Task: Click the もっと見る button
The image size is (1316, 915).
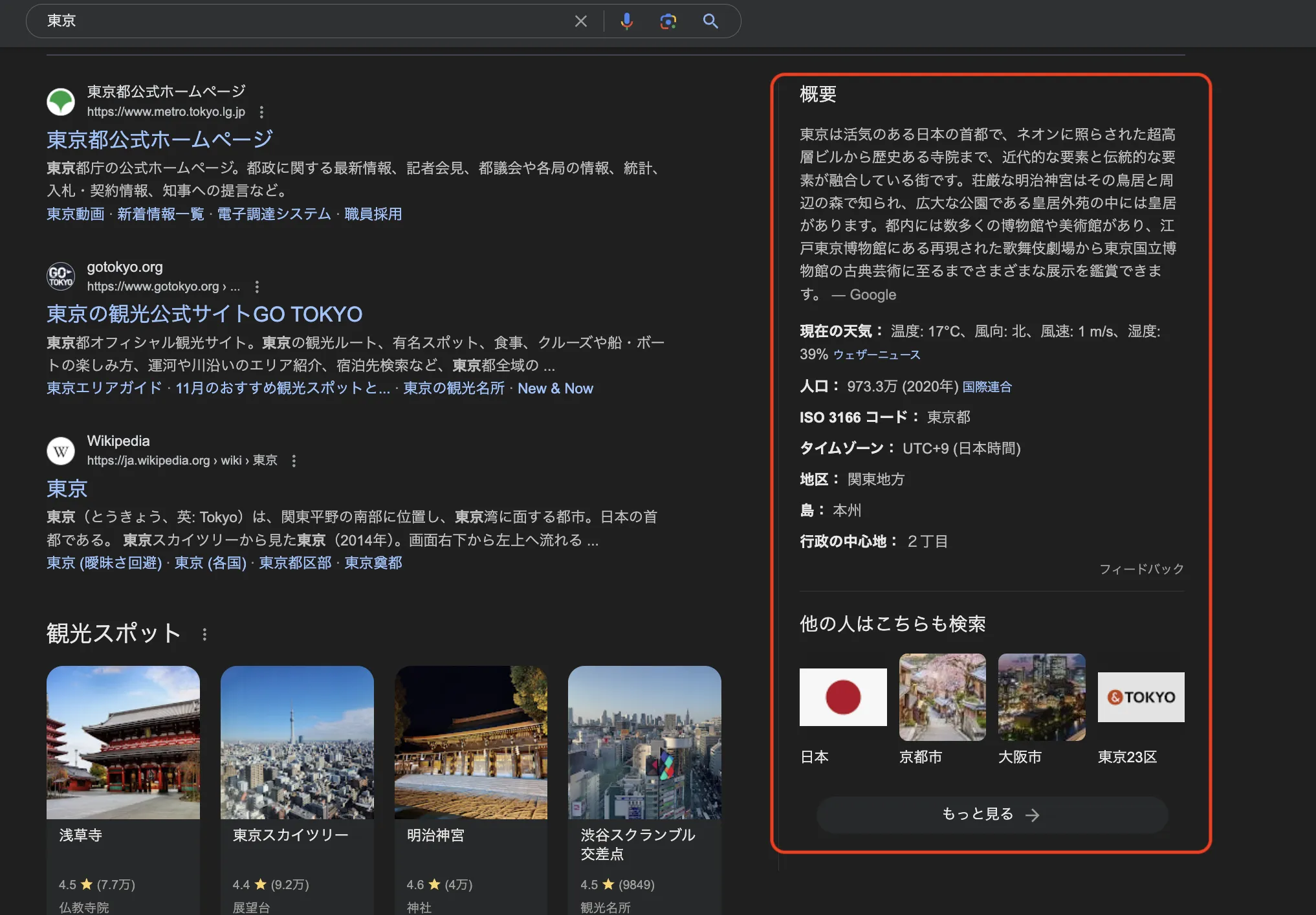Action: click(992, 815)
